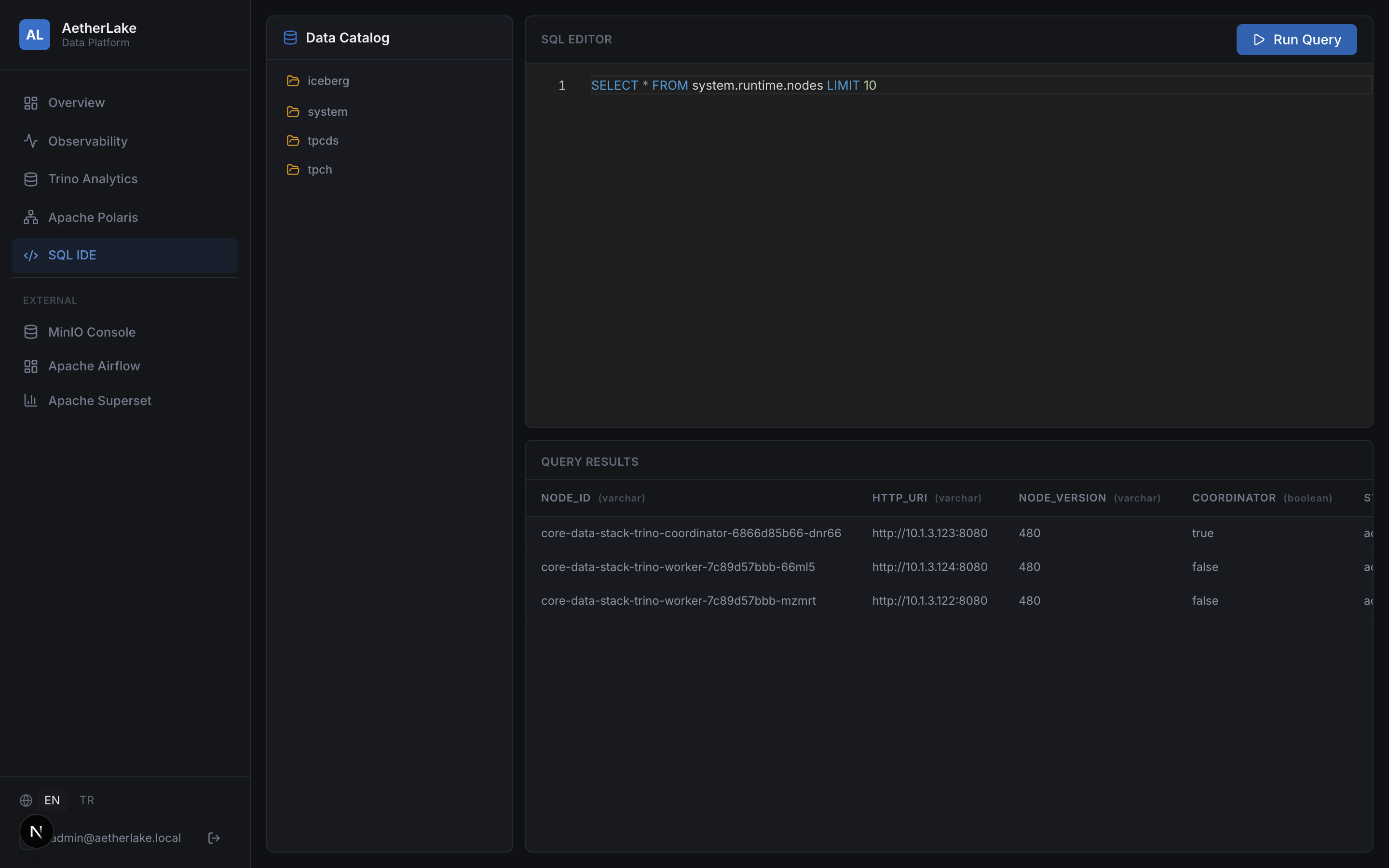Click version 480 in the mzmrt row
This screenshot has width=1389, height=868.
[x=1029, y=600]
